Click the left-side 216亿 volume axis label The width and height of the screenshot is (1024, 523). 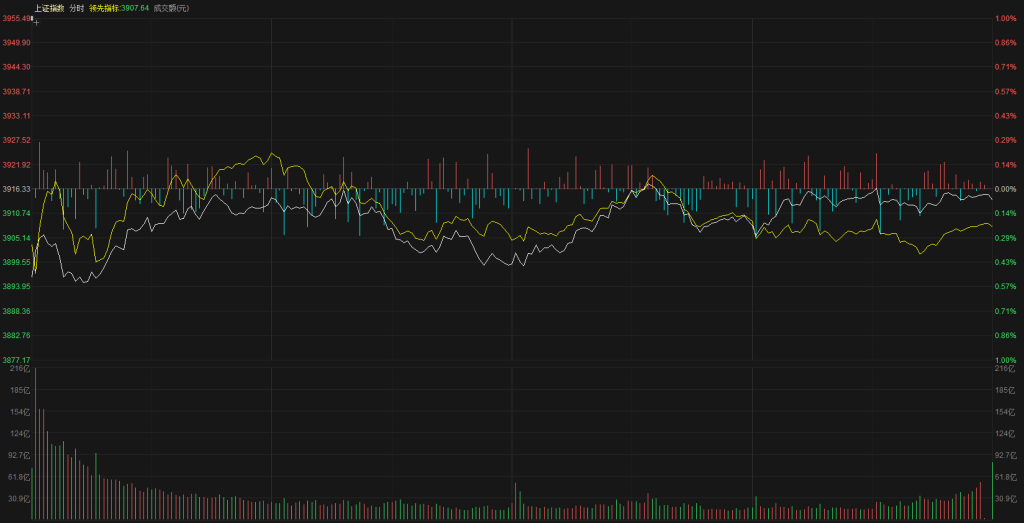20,369
